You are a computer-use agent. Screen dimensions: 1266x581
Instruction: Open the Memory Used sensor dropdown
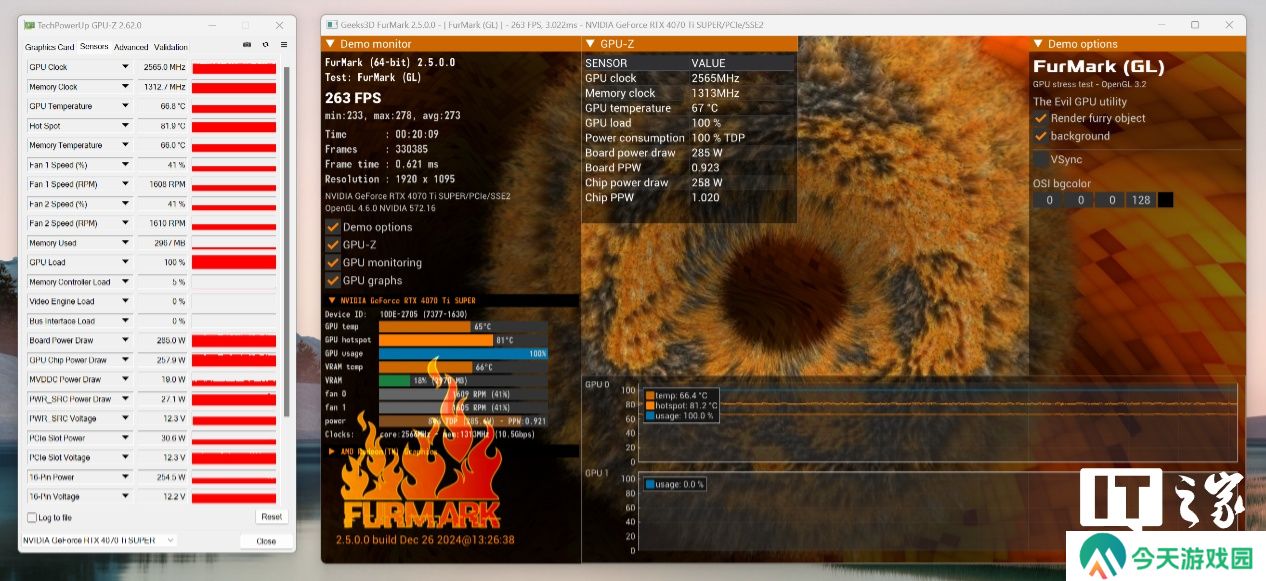tap(125, 243)
